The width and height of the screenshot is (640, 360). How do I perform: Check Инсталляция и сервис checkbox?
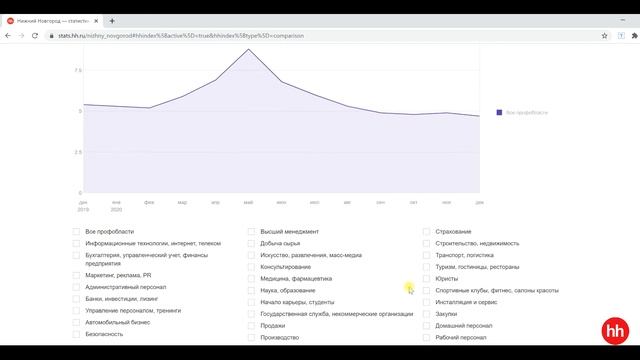[x=427, y=302]
